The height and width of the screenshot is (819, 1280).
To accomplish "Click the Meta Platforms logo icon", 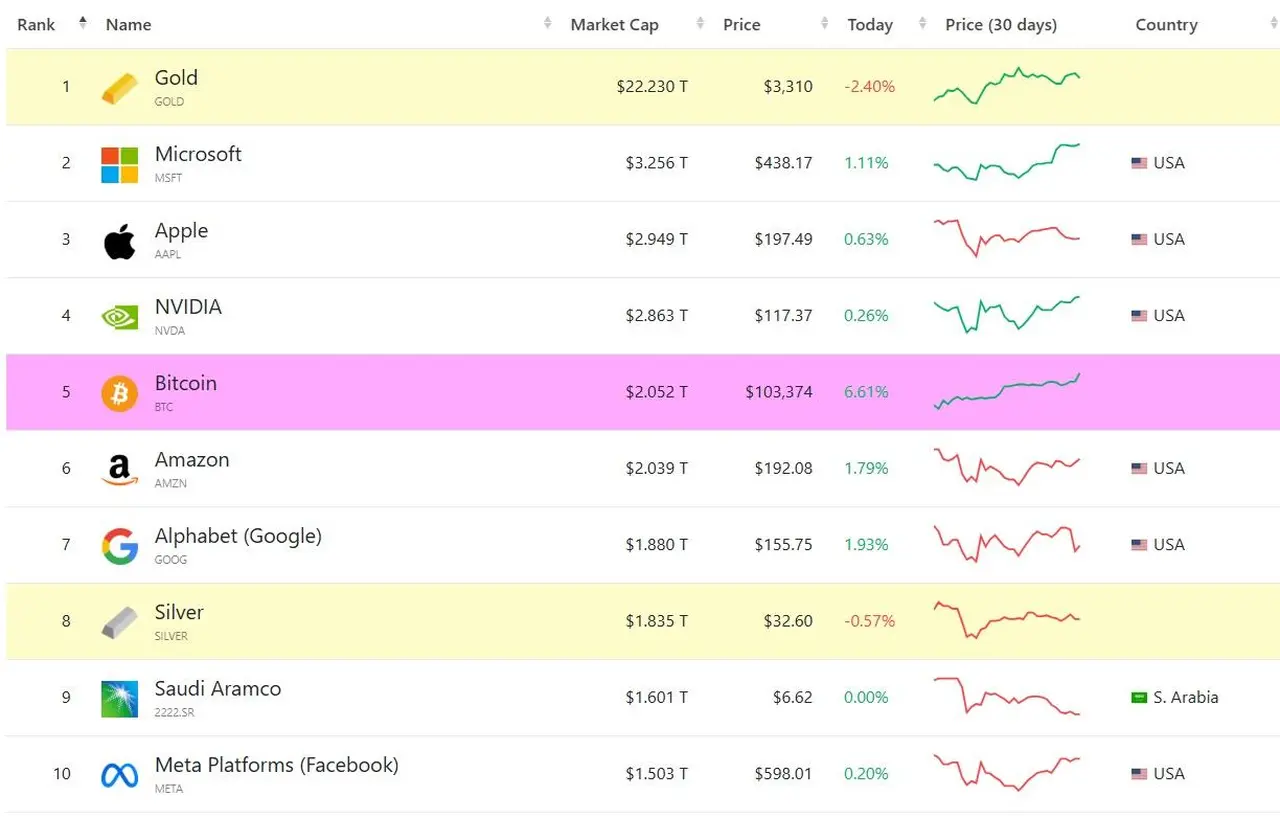I will coord(120,775).
